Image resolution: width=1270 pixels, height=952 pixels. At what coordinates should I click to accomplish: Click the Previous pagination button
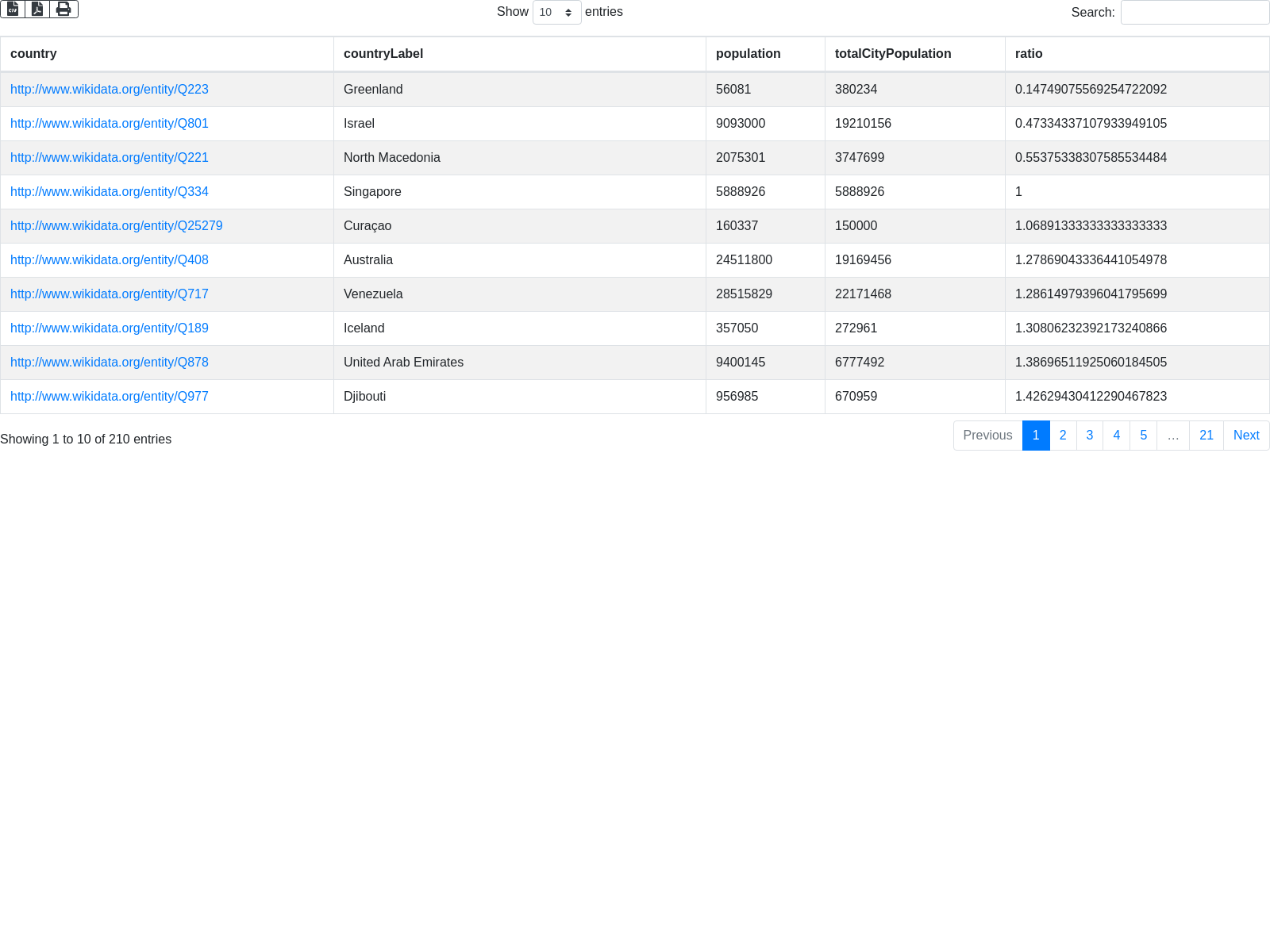click(x=987, y=436)
